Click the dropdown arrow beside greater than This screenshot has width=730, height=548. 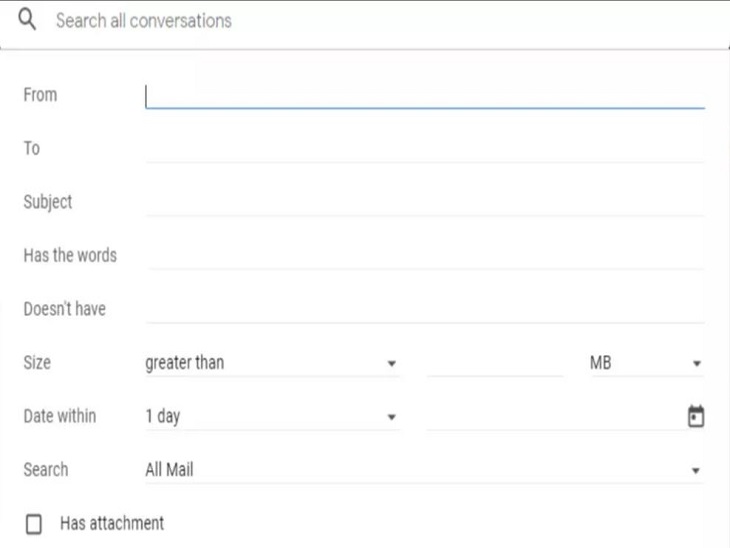point(392,364)
